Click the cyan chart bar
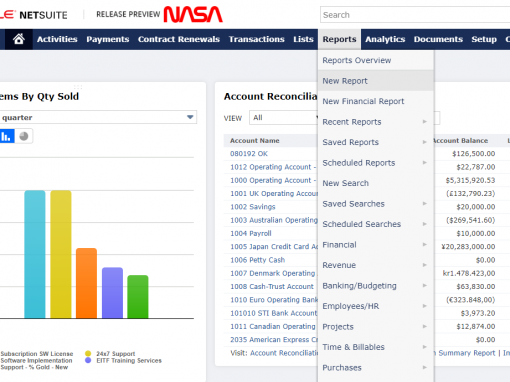 tap(35, 254)
